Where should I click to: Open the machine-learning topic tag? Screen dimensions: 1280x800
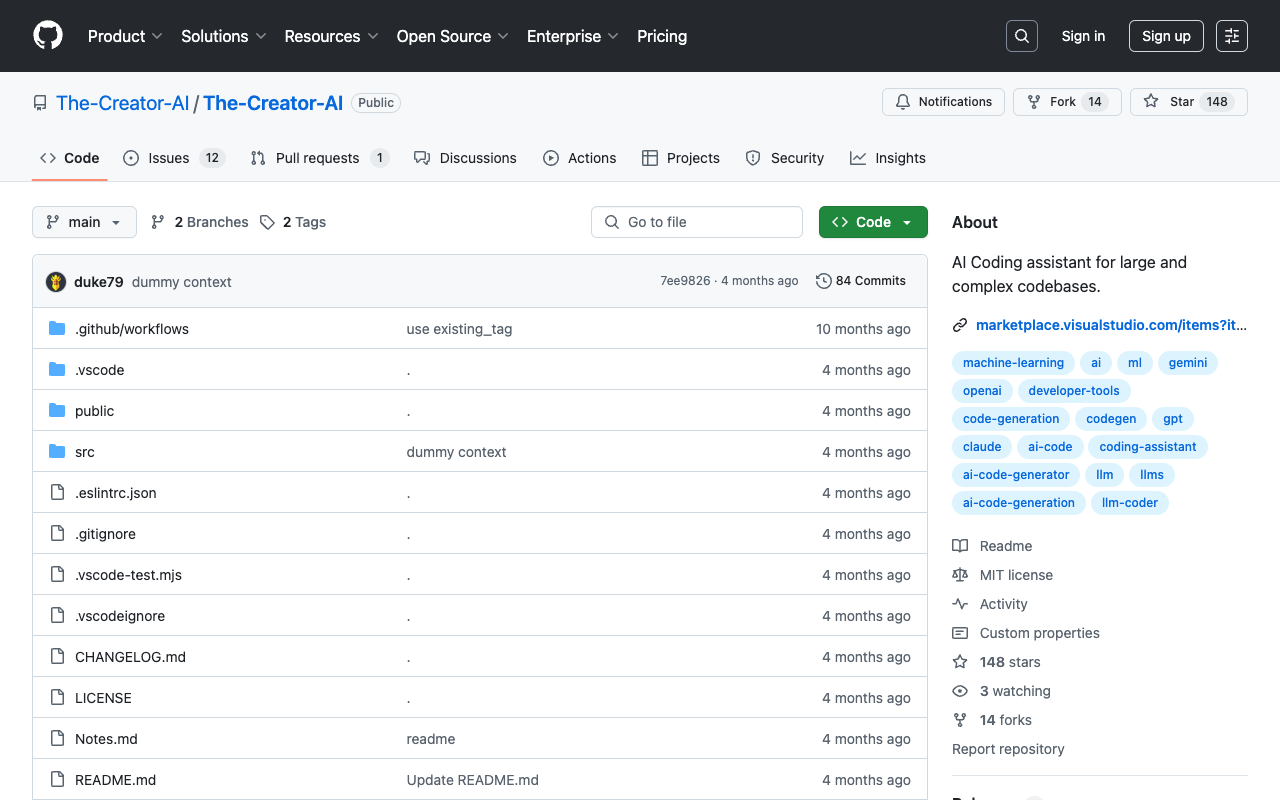point(1013,363)
